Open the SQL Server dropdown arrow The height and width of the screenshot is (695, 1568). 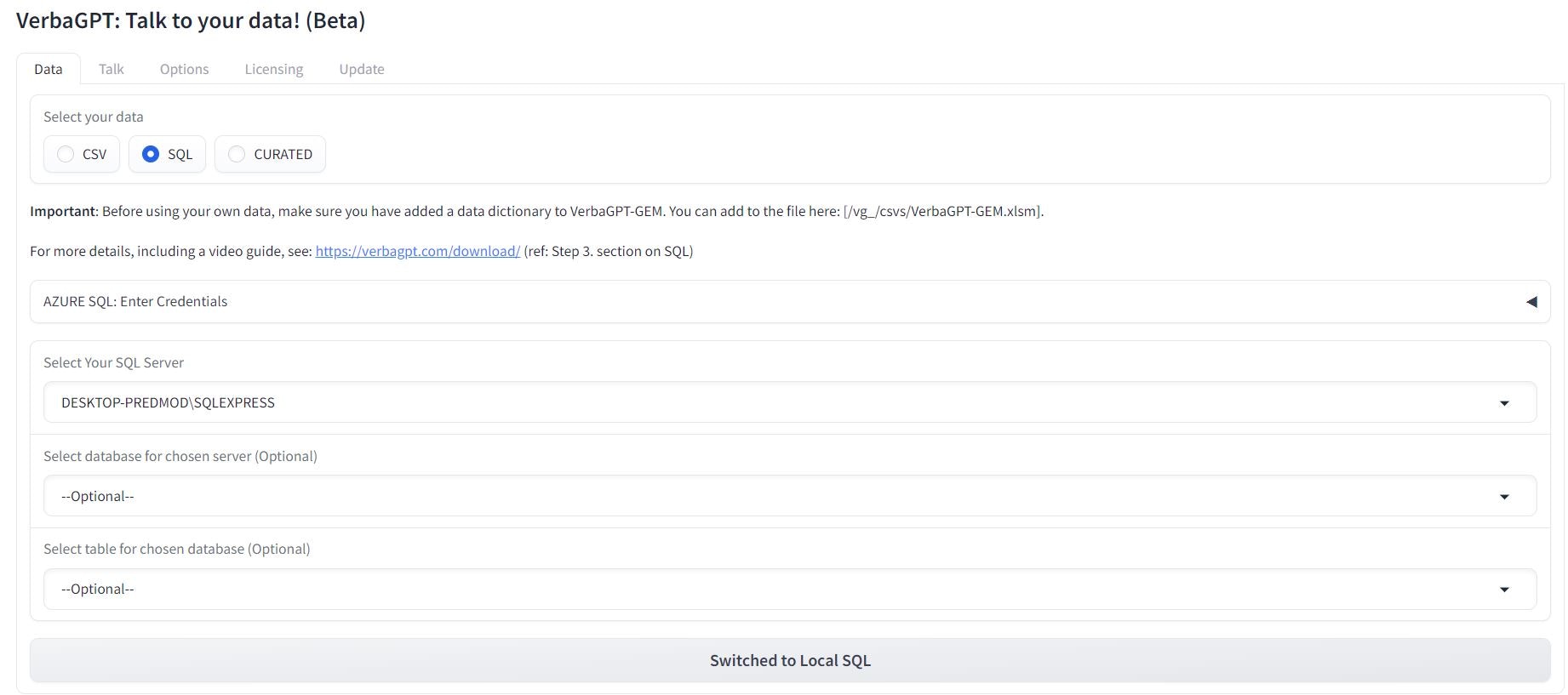1504,403
